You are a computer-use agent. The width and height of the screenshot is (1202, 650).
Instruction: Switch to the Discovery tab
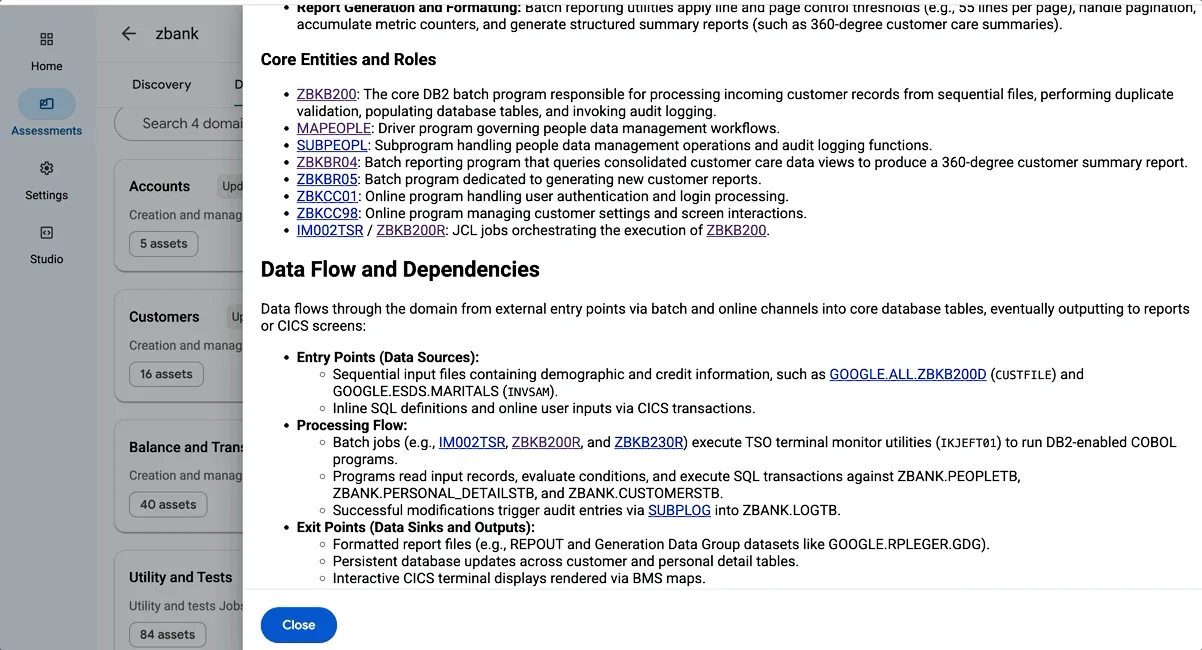tap(161, 85)
